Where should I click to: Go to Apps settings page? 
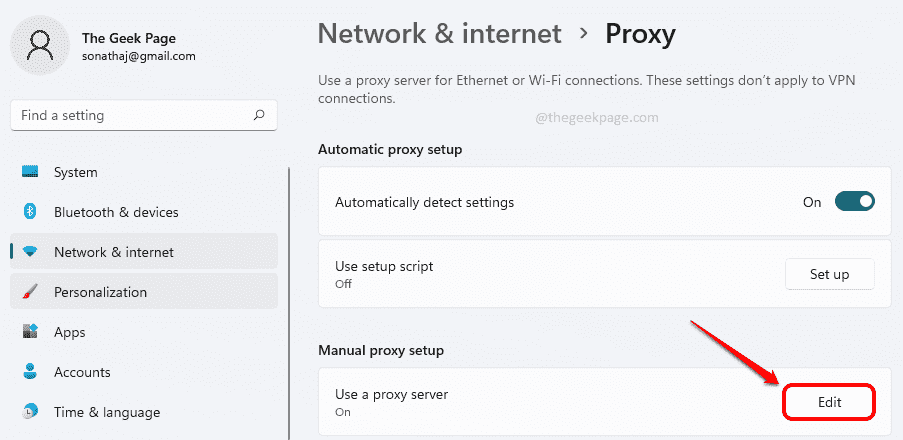[x=70, y=332]
